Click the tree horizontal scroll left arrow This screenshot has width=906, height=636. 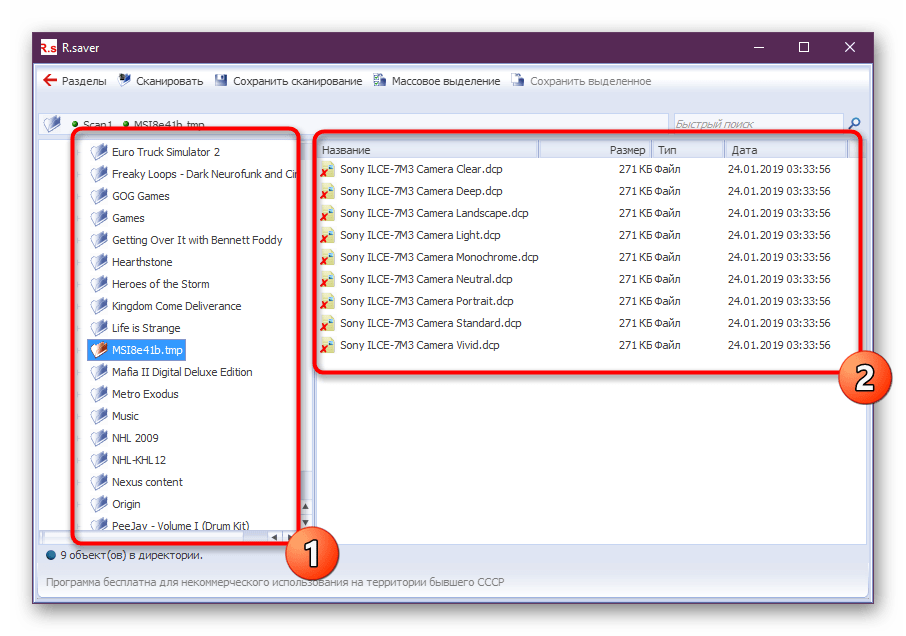point(274,537)
